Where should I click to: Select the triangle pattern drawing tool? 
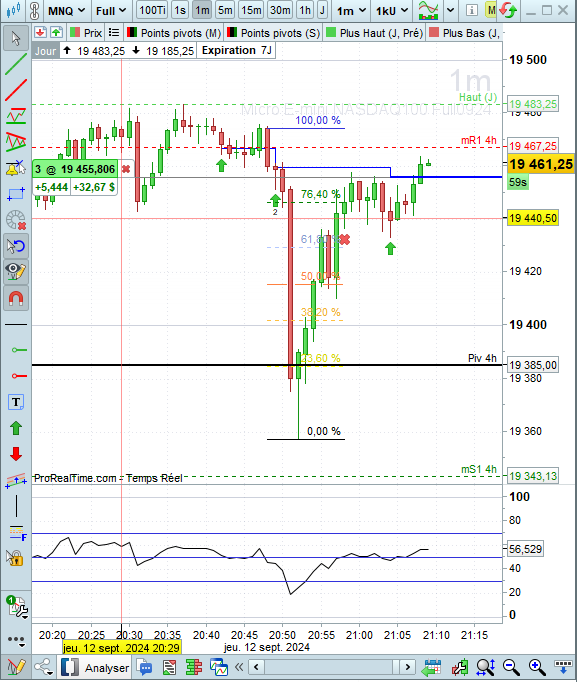(16, 142)
